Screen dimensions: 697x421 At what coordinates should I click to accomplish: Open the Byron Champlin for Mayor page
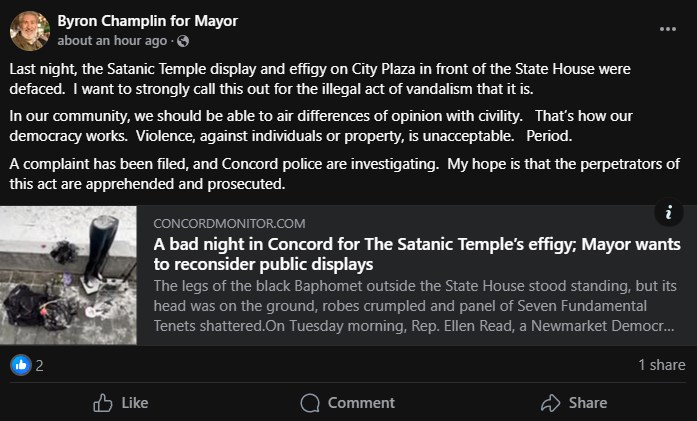(148, 21)
